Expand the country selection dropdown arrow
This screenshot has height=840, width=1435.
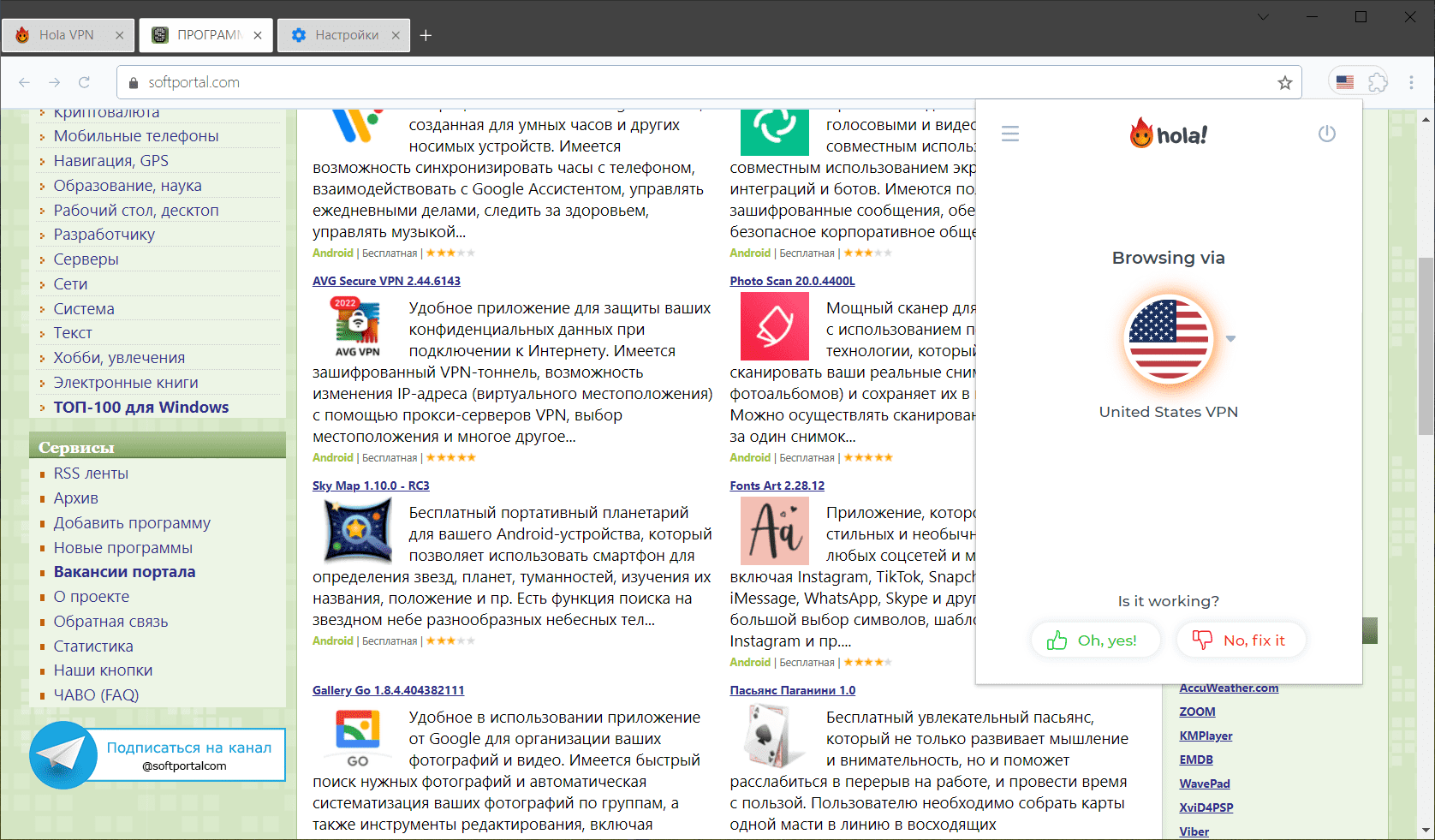[x=1230, y=339]
